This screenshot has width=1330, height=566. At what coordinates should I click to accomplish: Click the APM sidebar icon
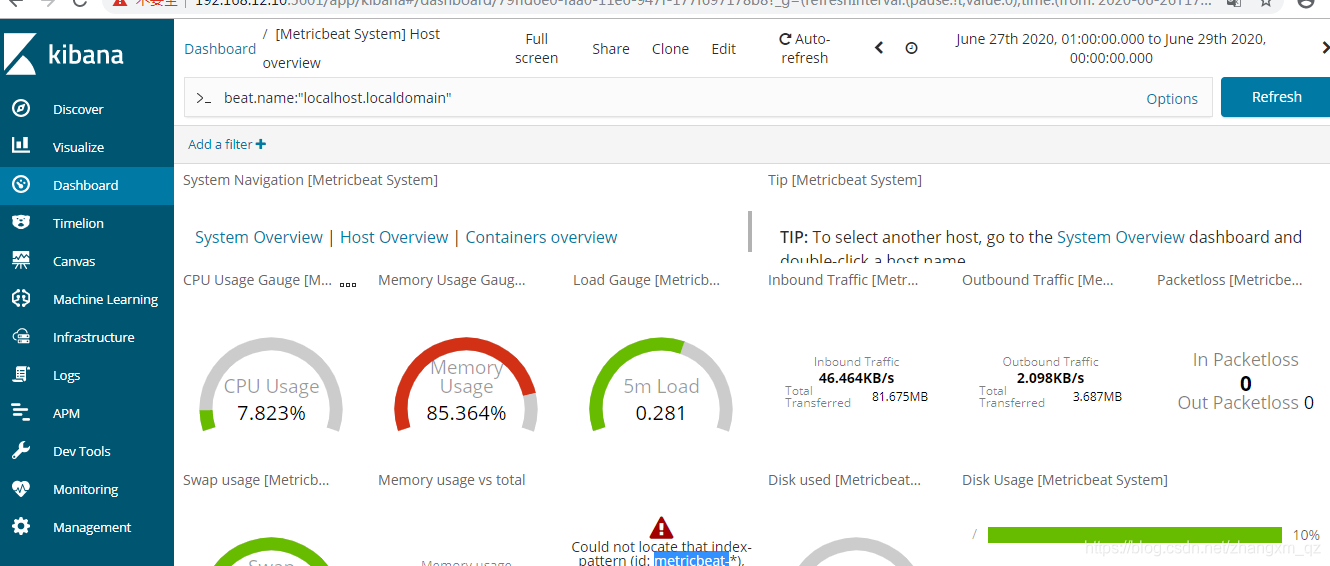click(21, 413)
